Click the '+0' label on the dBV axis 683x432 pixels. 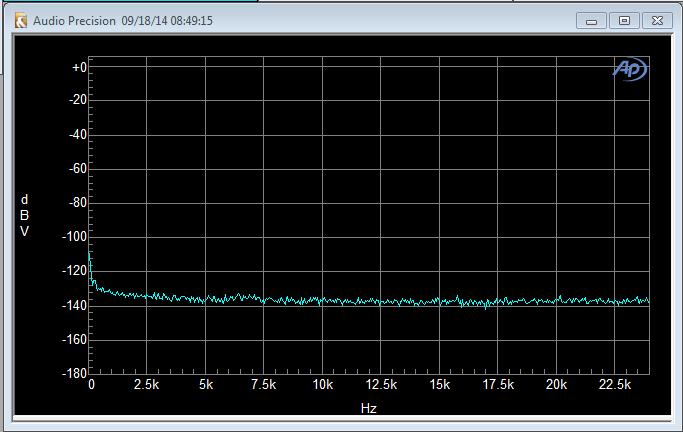[79, 68]
